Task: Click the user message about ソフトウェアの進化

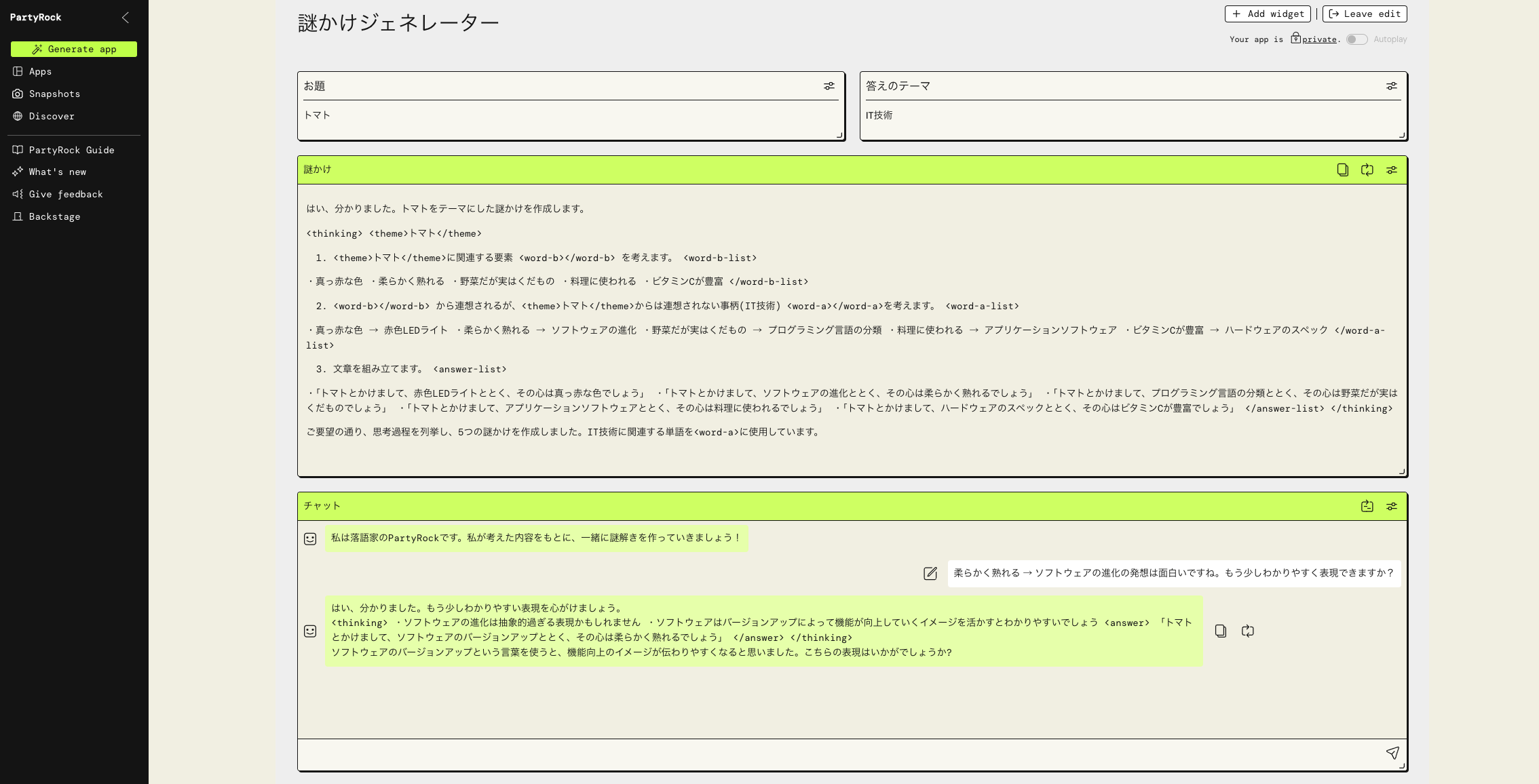Action: pyautogui.click(x=1174, y=573)
